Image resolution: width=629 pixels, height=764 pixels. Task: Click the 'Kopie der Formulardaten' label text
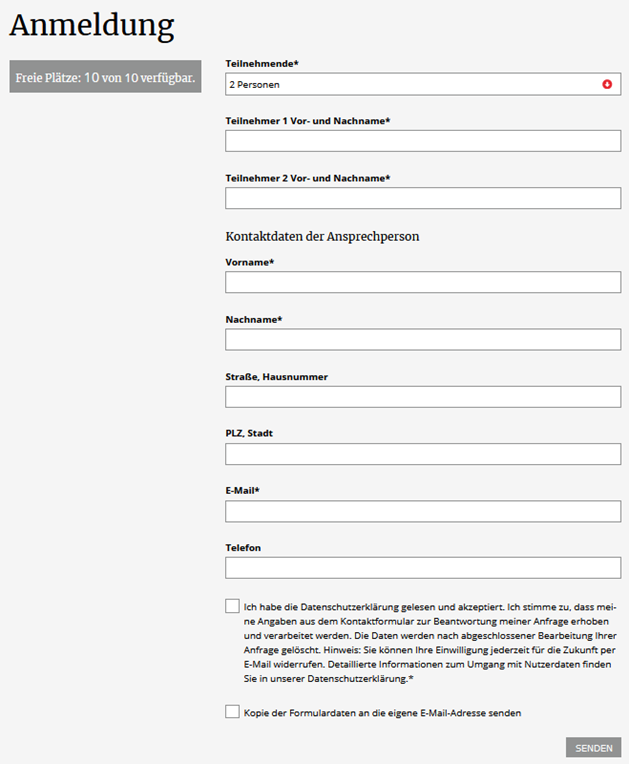coord(382,713)
